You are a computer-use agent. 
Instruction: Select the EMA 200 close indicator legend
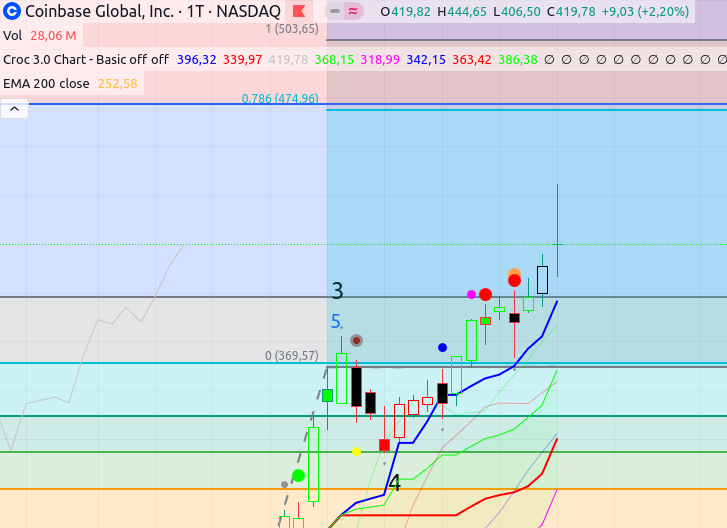pos(46,83)
